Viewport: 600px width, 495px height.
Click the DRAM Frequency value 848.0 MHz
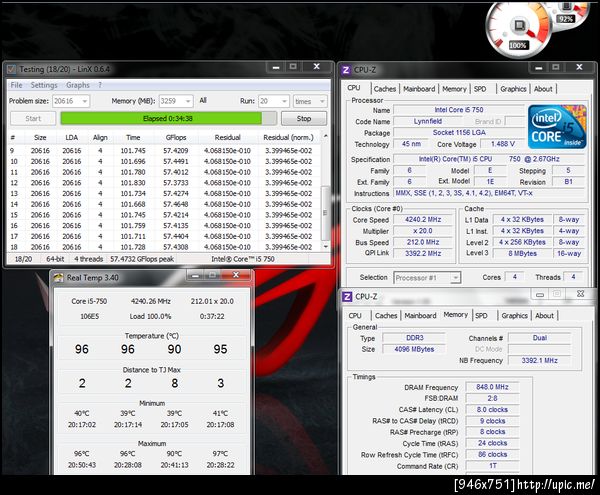click(x=492, y=387)
